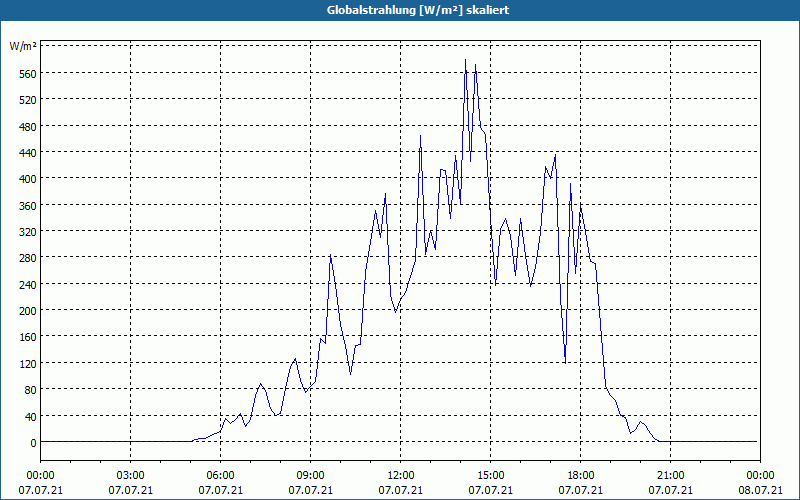Viewport: 800px width, 500px height.
Task: Click the "07.07.21" date under 03:00
Action: click(x=130, y=490)
